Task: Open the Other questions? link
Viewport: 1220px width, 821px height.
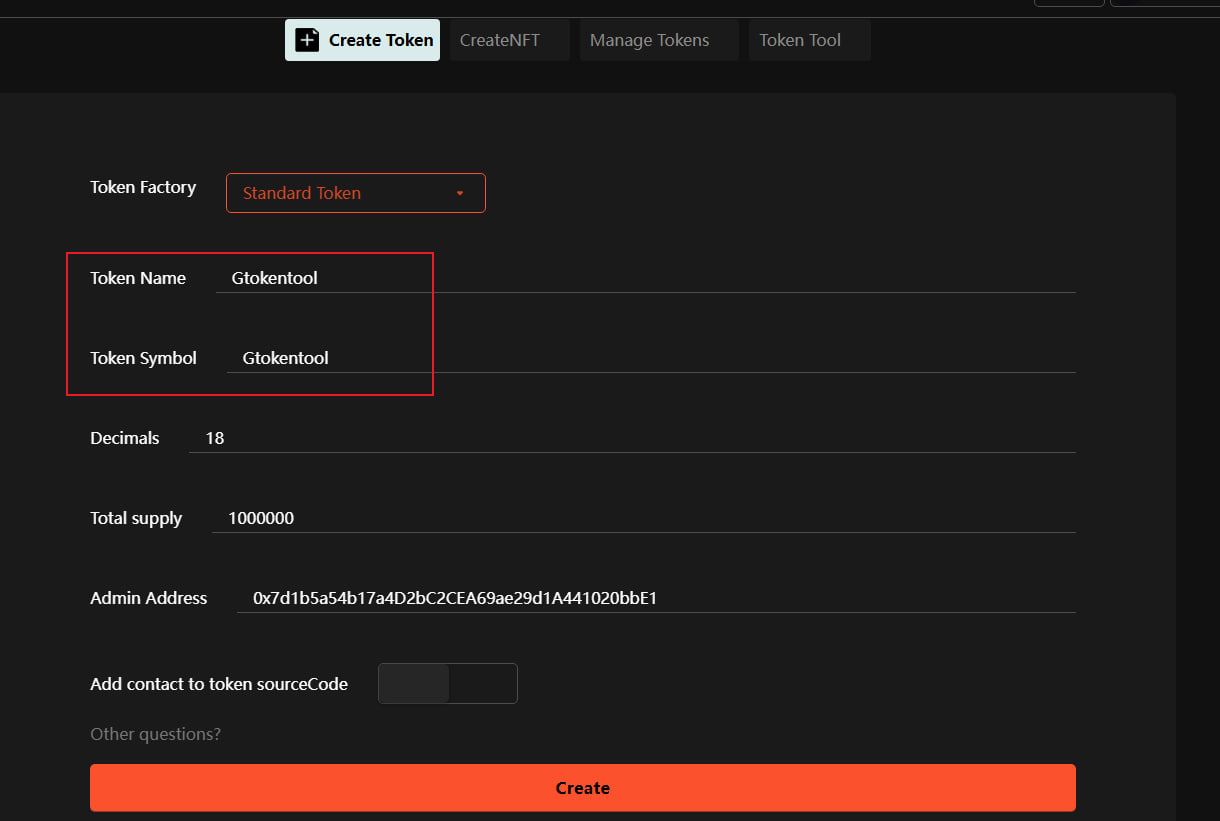Action: 155,734
